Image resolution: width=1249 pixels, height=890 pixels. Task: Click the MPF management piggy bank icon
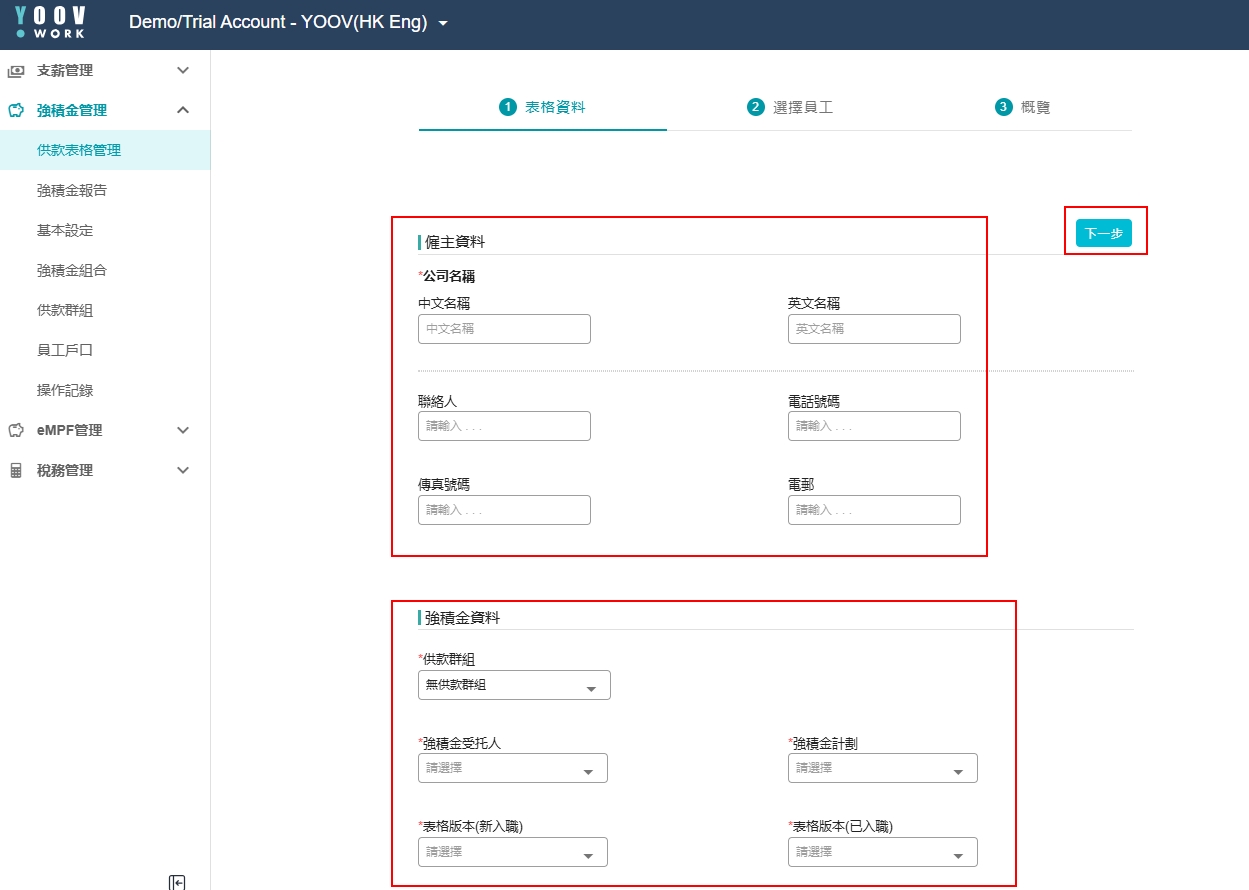coord(16,111)
